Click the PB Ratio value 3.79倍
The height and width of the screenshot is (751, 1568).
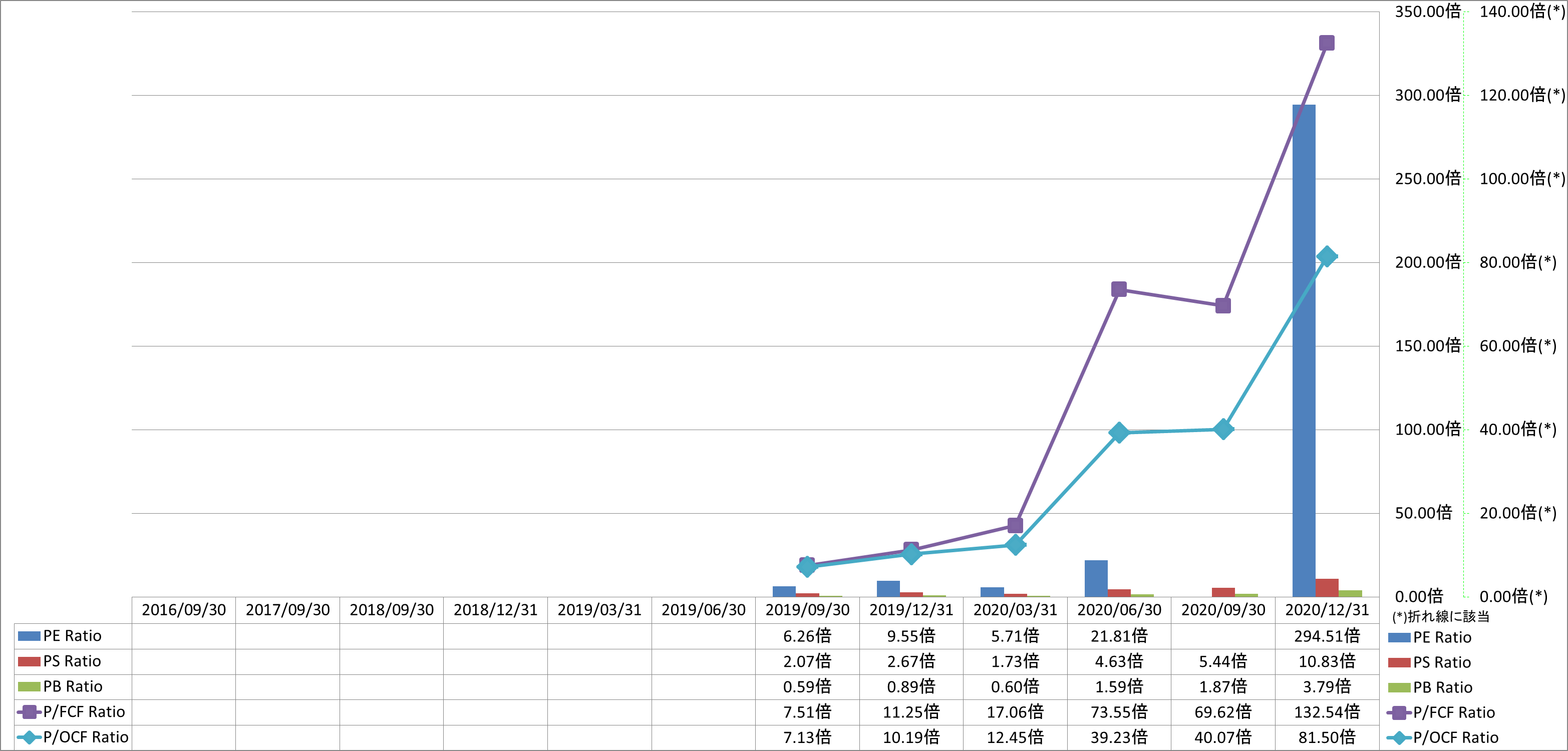(1327, 686)
